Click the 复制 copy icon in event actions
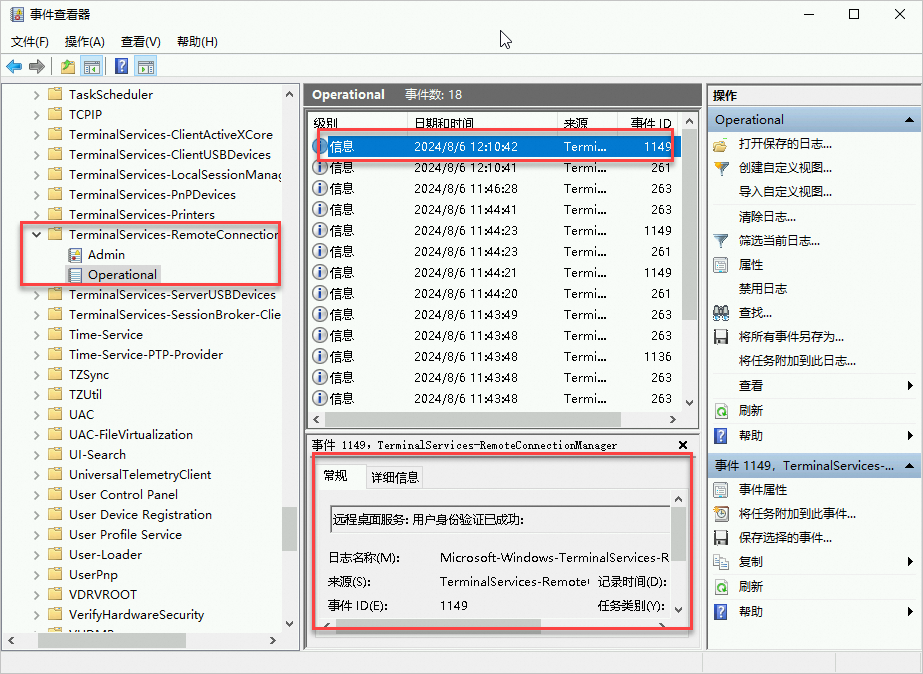Screen dimensions: 923x674 722,562
